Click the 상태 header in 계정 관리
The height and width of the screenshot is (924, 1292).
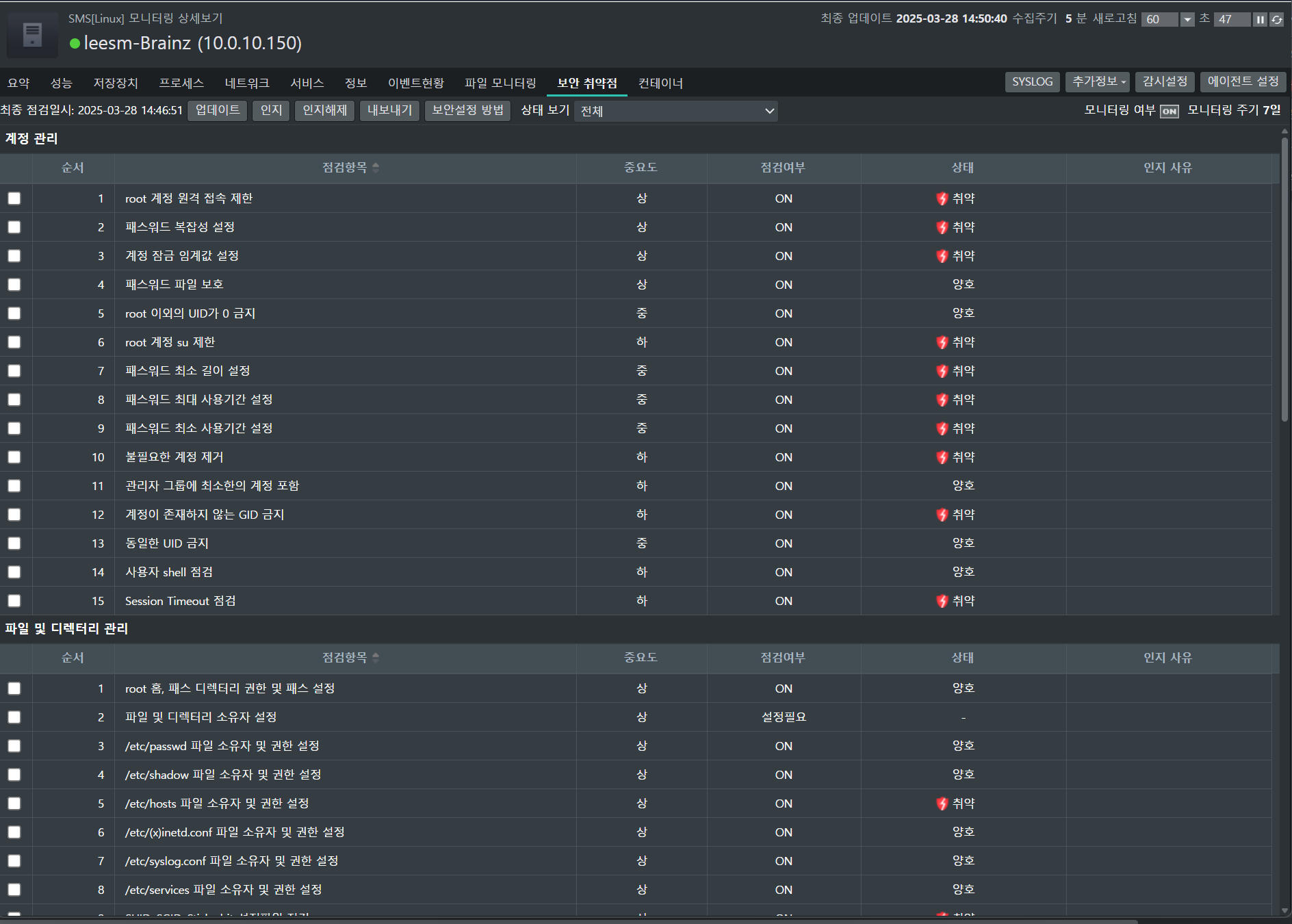coord(963,168)
